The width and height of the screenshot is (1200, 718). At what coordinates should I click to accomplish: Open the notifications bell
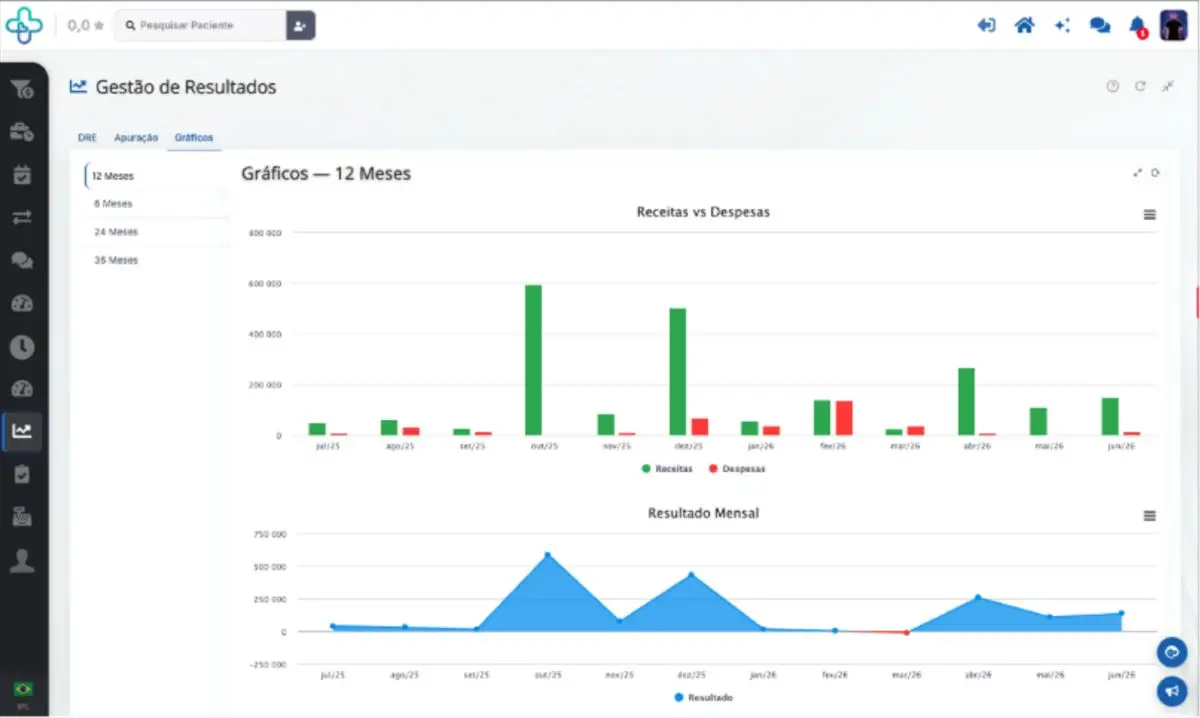click(x=1137, y=25)
